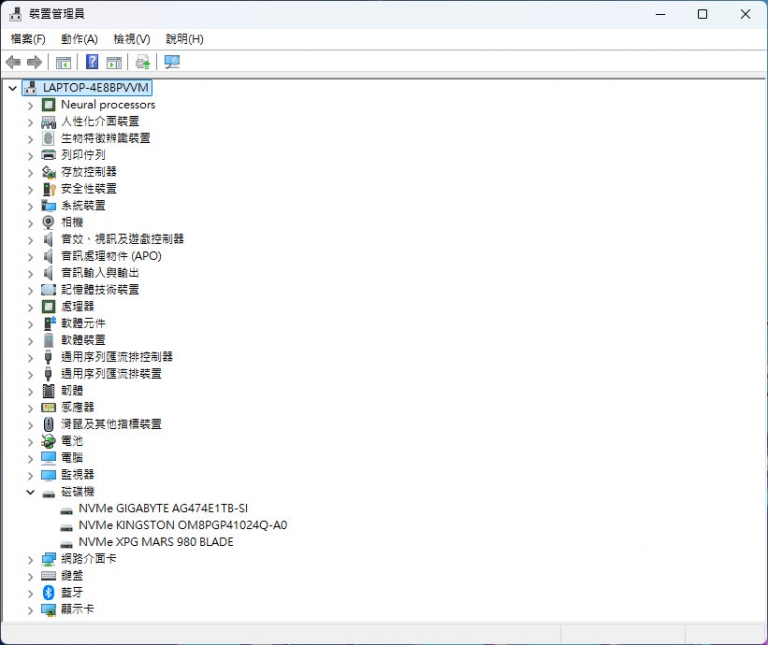Click the Neural processors chip icon
768x645 pixels.
(48, 105)
